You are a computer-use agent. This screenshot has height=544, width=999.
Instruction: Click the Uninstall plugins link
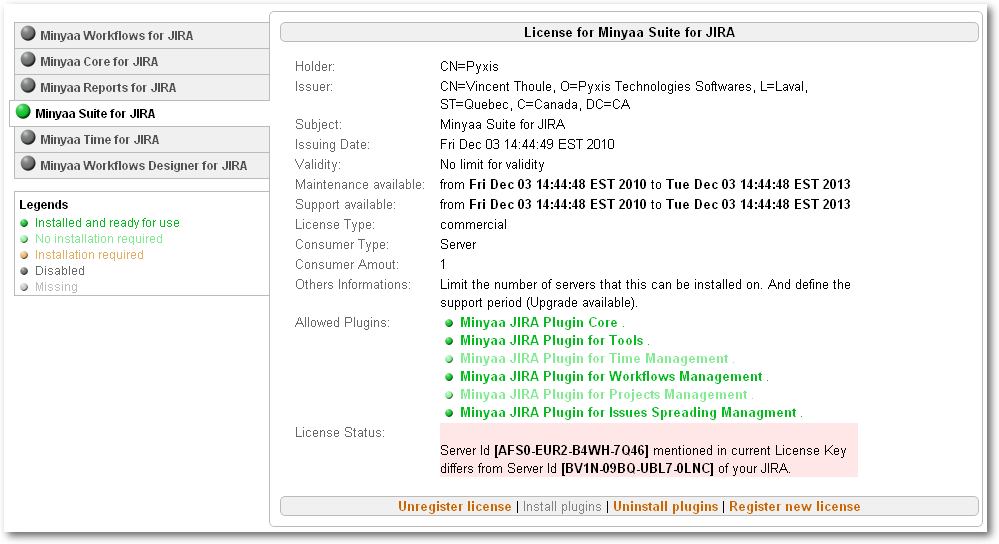[665, 506]
